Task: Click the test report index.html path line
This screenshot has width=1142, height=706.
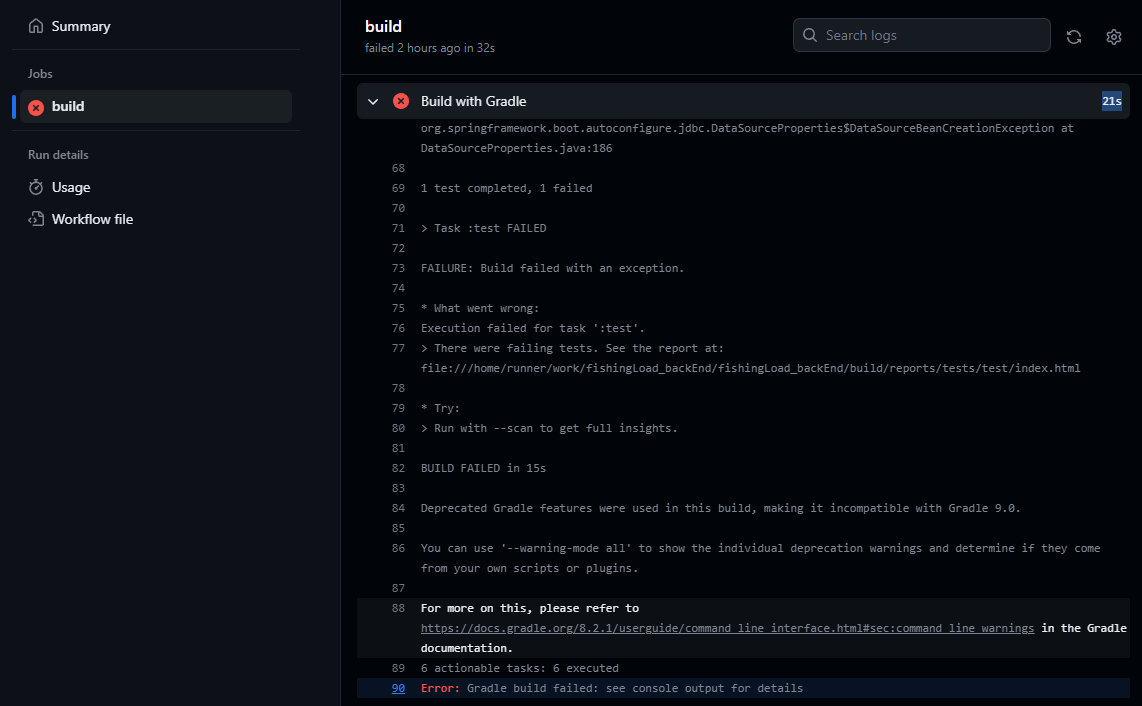Action: click(750, 368)
